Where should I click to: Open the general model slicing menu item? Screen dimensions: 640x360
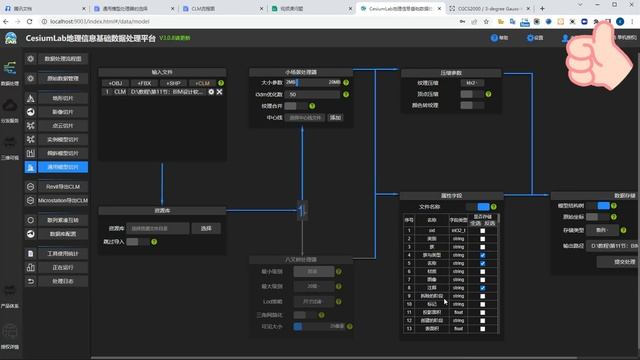[63, 167]
